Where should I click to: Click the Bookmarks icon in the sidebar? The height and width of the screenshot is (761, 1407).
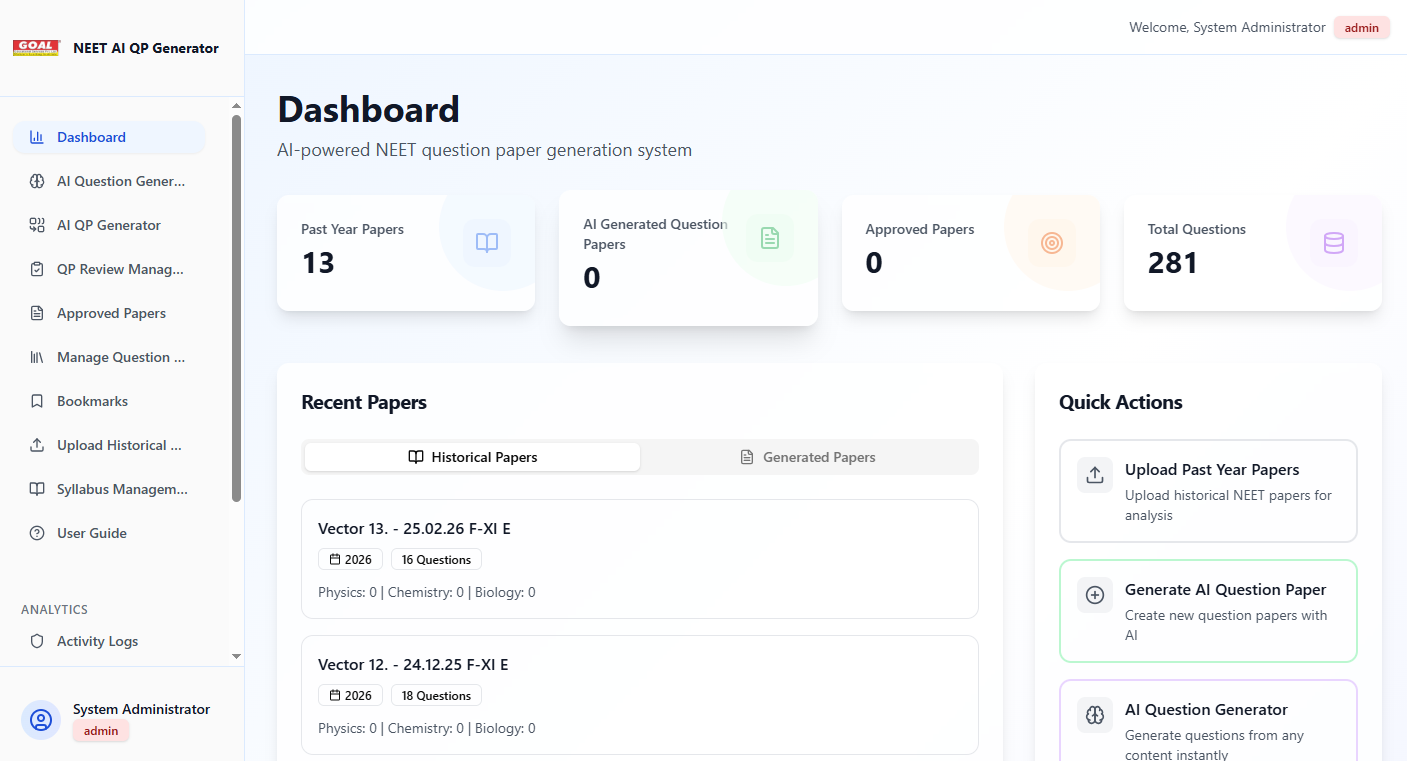(37, 401)
